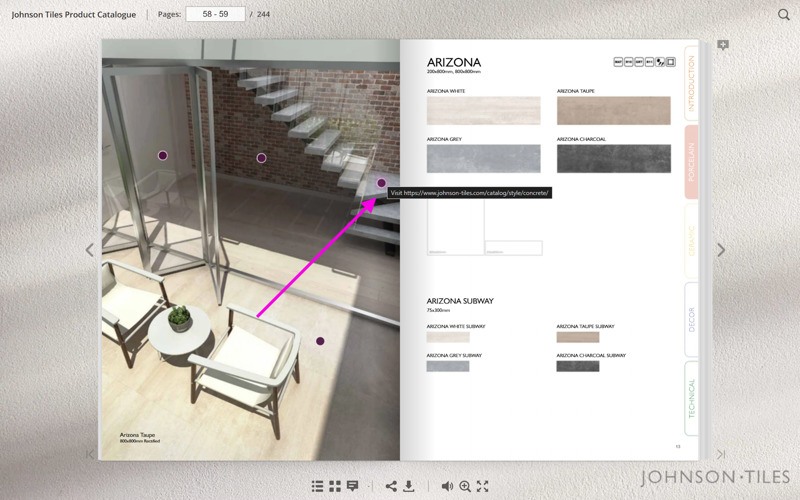Toggle fullscreen mode icon

483,486
